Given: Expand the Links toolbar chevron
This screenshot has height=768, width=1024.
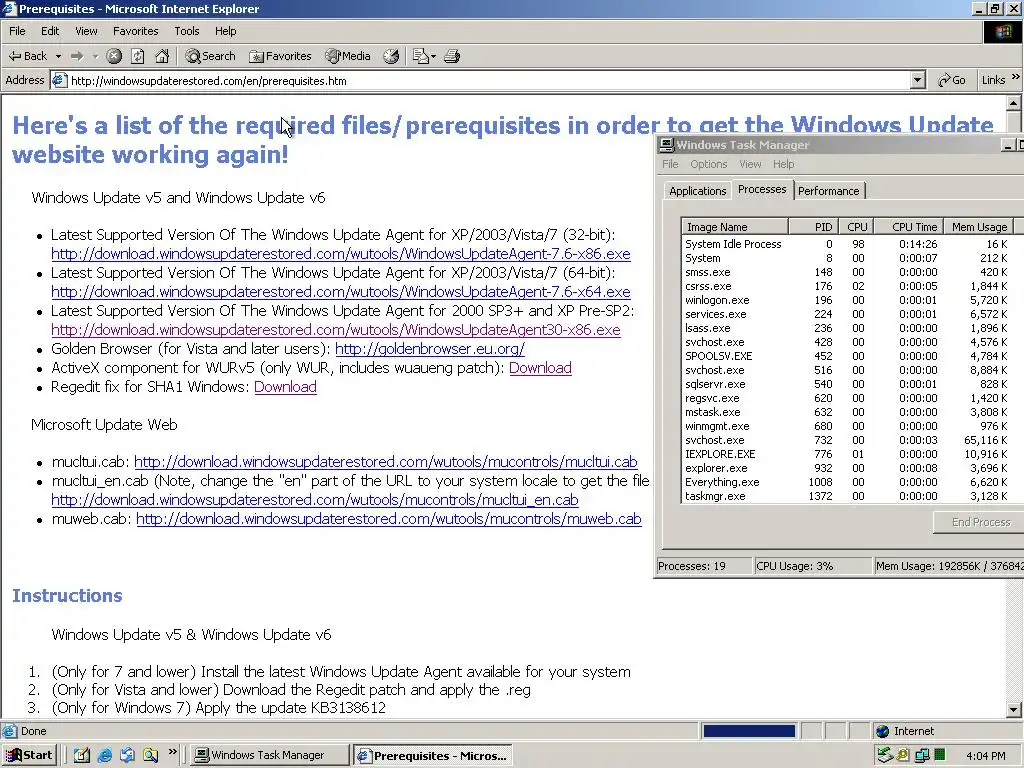Looking at the screenshot, I should (1015, 77).
